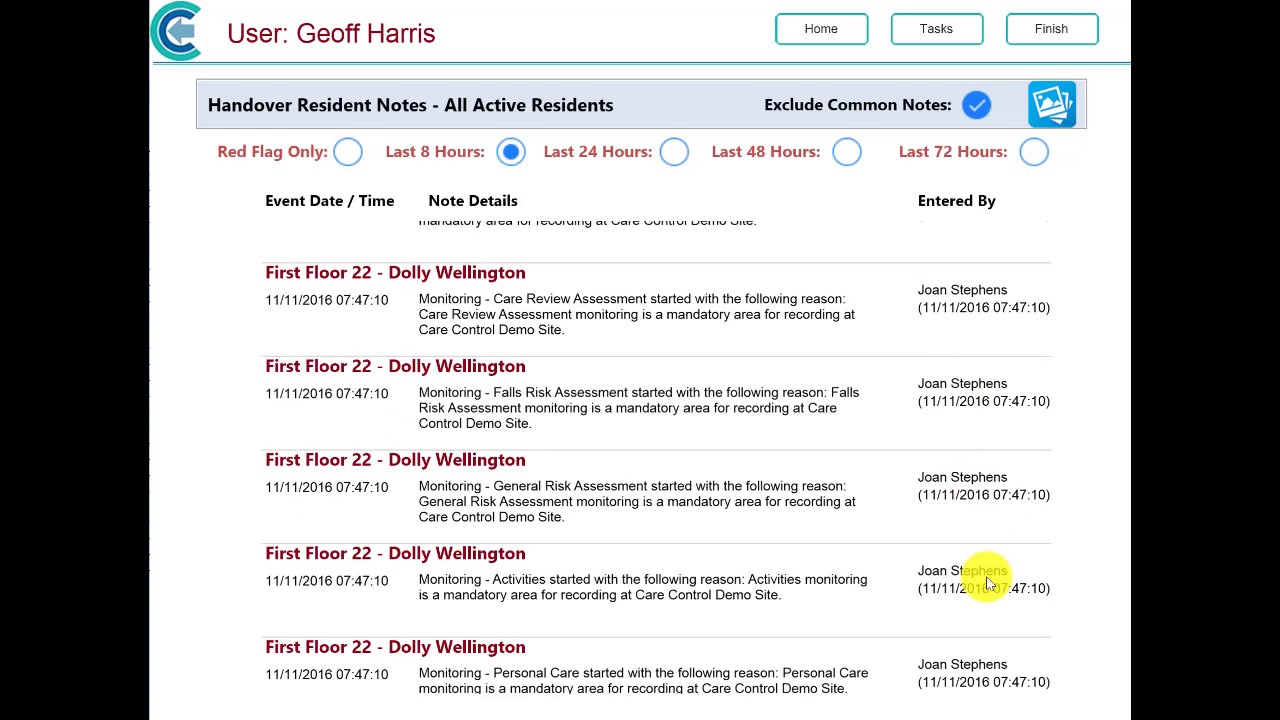1280x720 pixels.
Task: Click the date 11/11/2016 07:47:10 in Activities row
Action: click(x=327, y=581)
